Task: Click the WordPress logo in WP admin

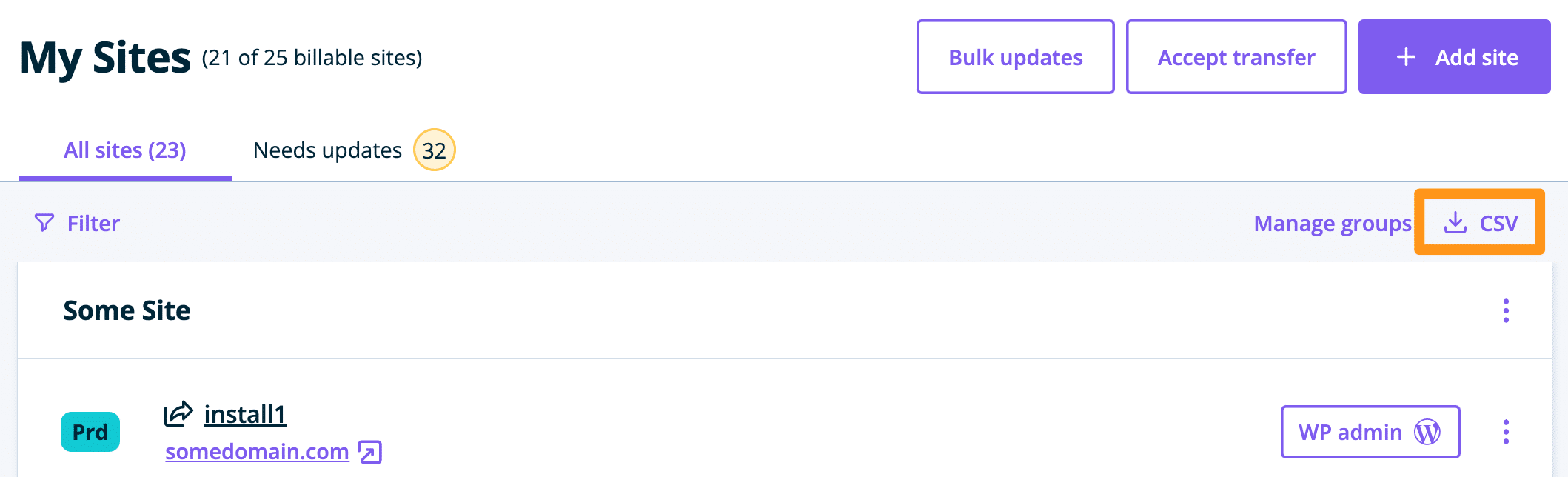Action: (x=1427, y=432)
